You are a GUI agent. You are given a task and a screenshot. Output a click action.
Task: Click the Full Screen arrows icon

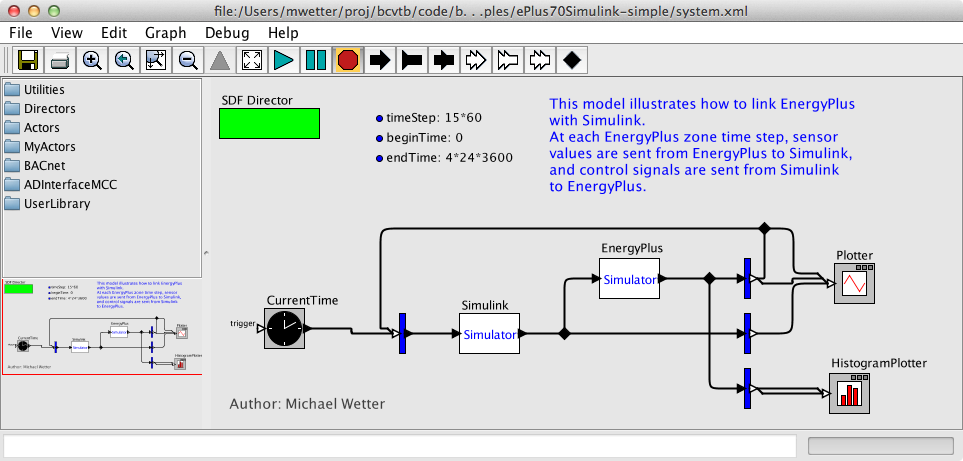(252, 60)
